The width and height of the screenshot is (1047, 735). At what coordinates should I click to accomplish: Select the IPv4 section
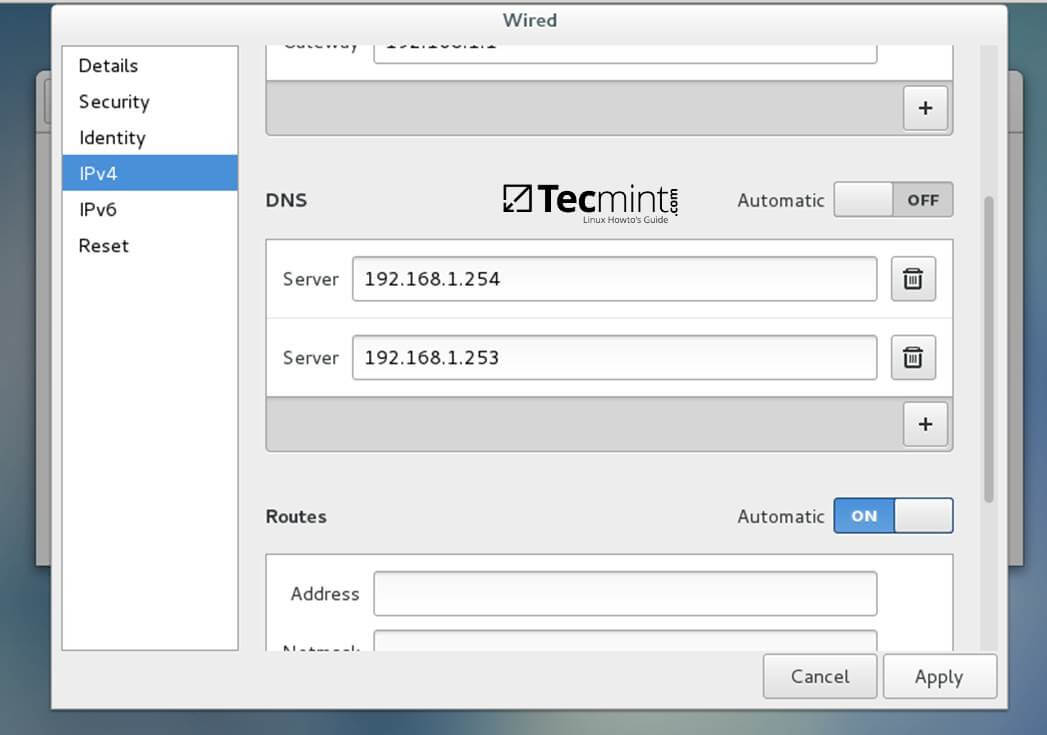point(98,174)
